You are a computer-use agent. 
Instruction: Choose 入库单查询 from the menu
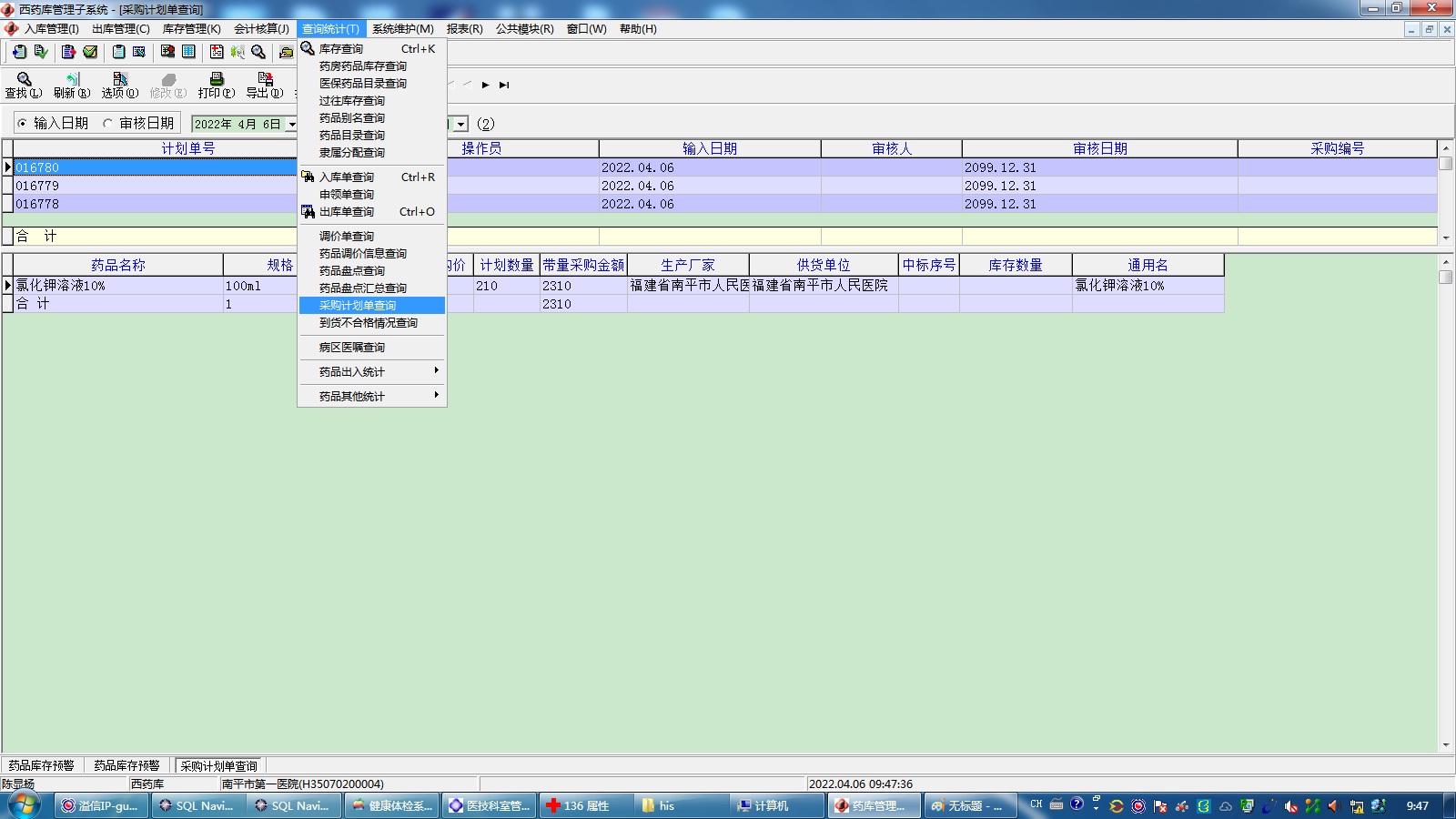[x=372, y=177]
